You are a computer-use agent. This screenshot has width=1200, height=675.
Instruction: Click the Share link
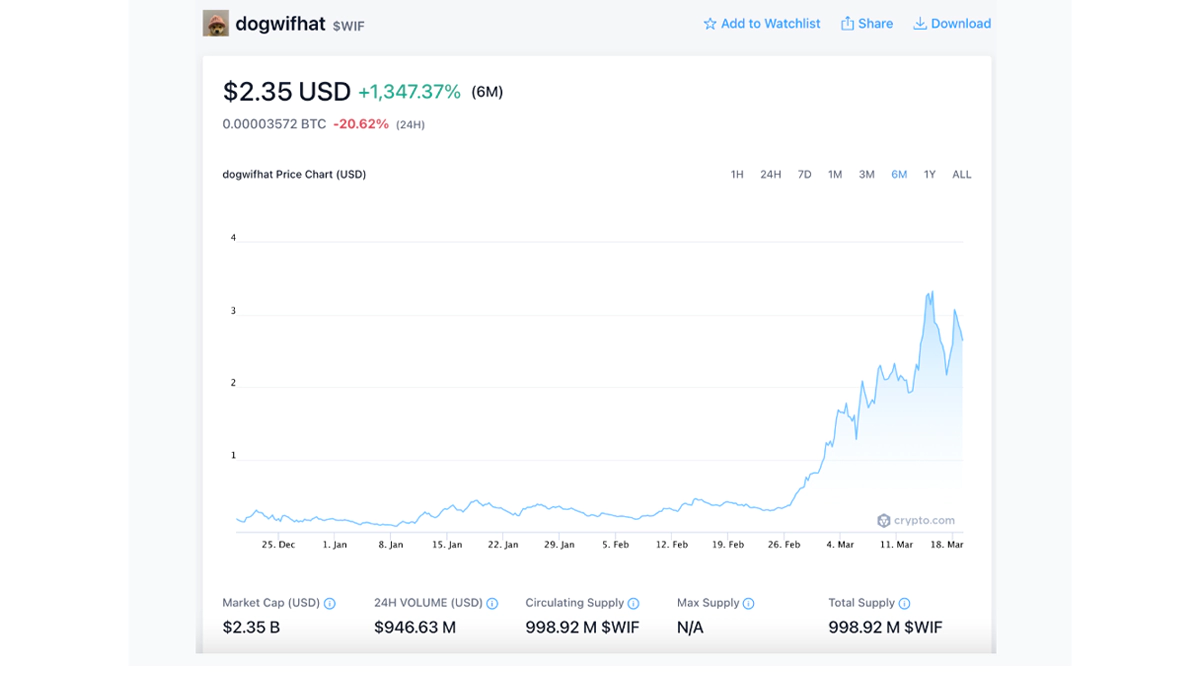click(x=867, y=24)
